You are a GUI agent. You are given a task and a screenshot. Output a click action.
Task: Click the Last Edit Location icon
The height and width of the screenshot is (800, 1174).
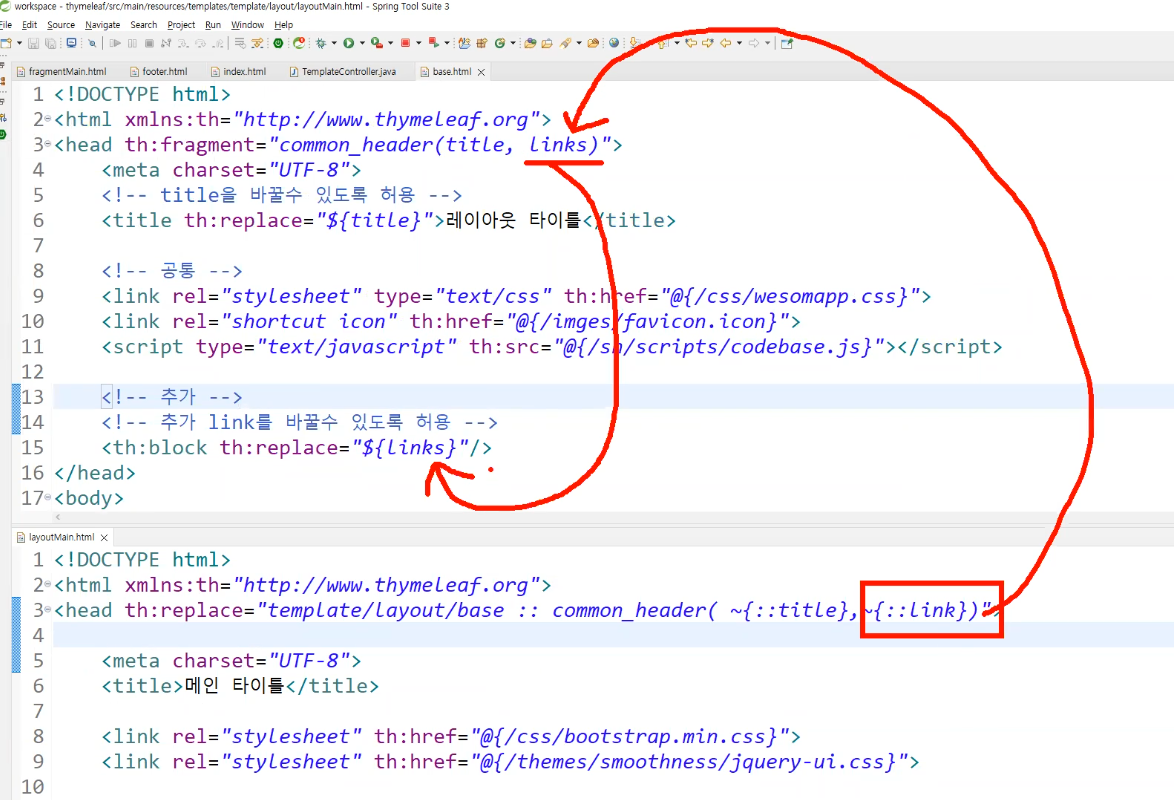pos(691,43)
